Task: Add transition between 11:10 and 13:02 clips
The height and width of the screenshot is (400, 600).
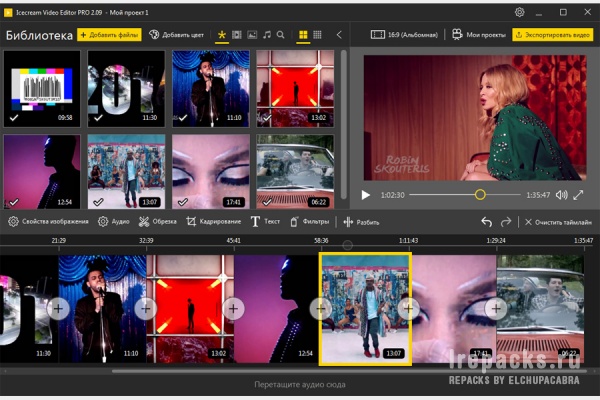Action: [x=146, y=309]
